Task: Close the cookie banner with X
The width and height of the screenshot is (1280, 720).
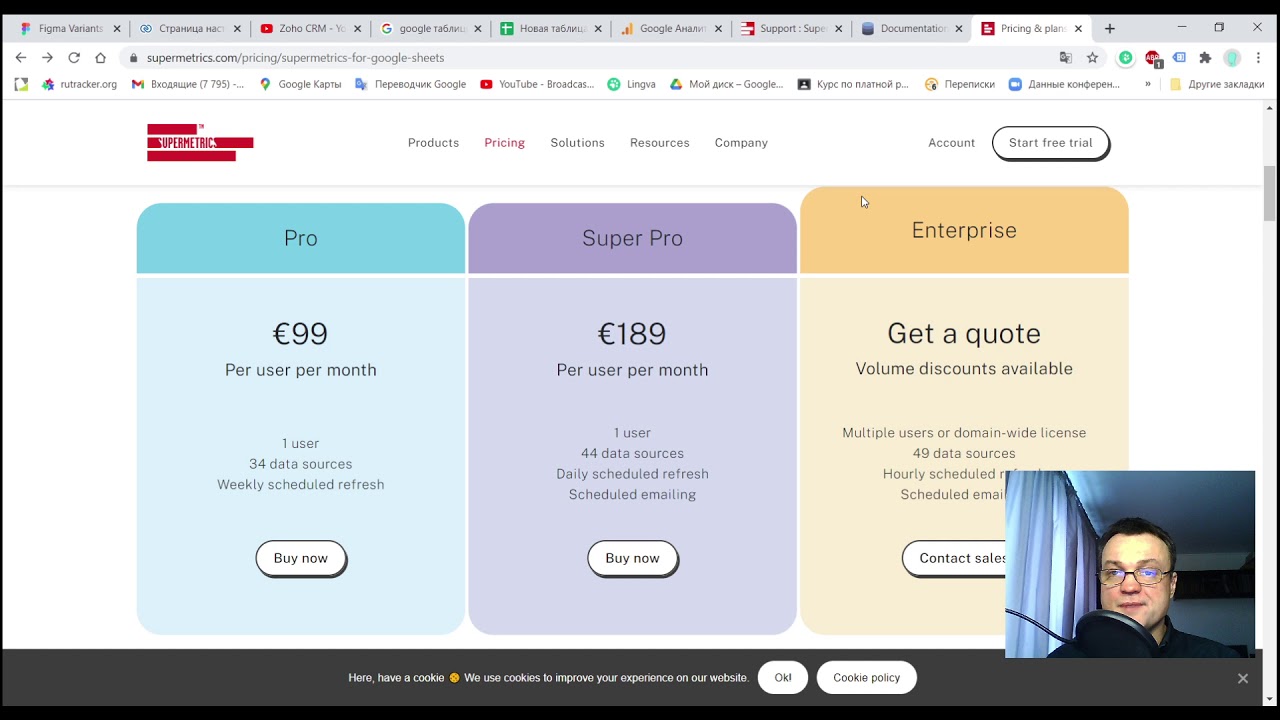Action: [1242, 678]
